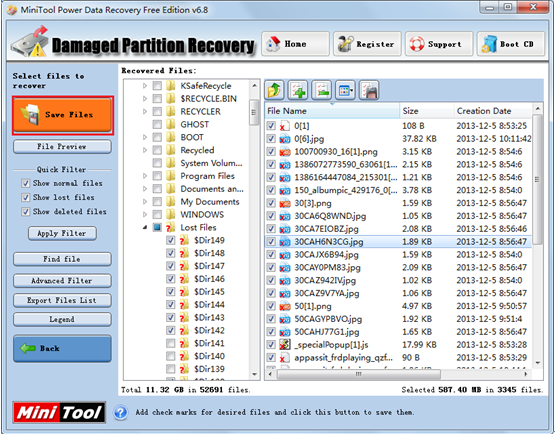
Task: Toggle Show lost files checkbox
Action: pos(25,197)
